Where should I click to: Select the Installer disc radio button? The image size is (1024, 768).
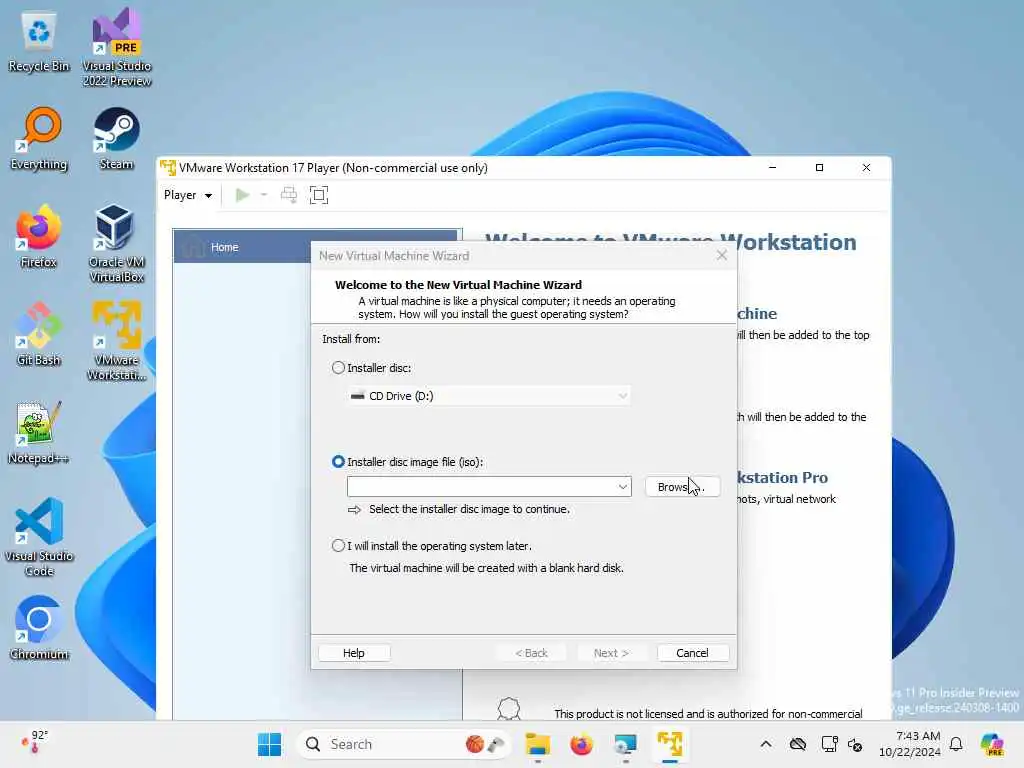(338, 368)
